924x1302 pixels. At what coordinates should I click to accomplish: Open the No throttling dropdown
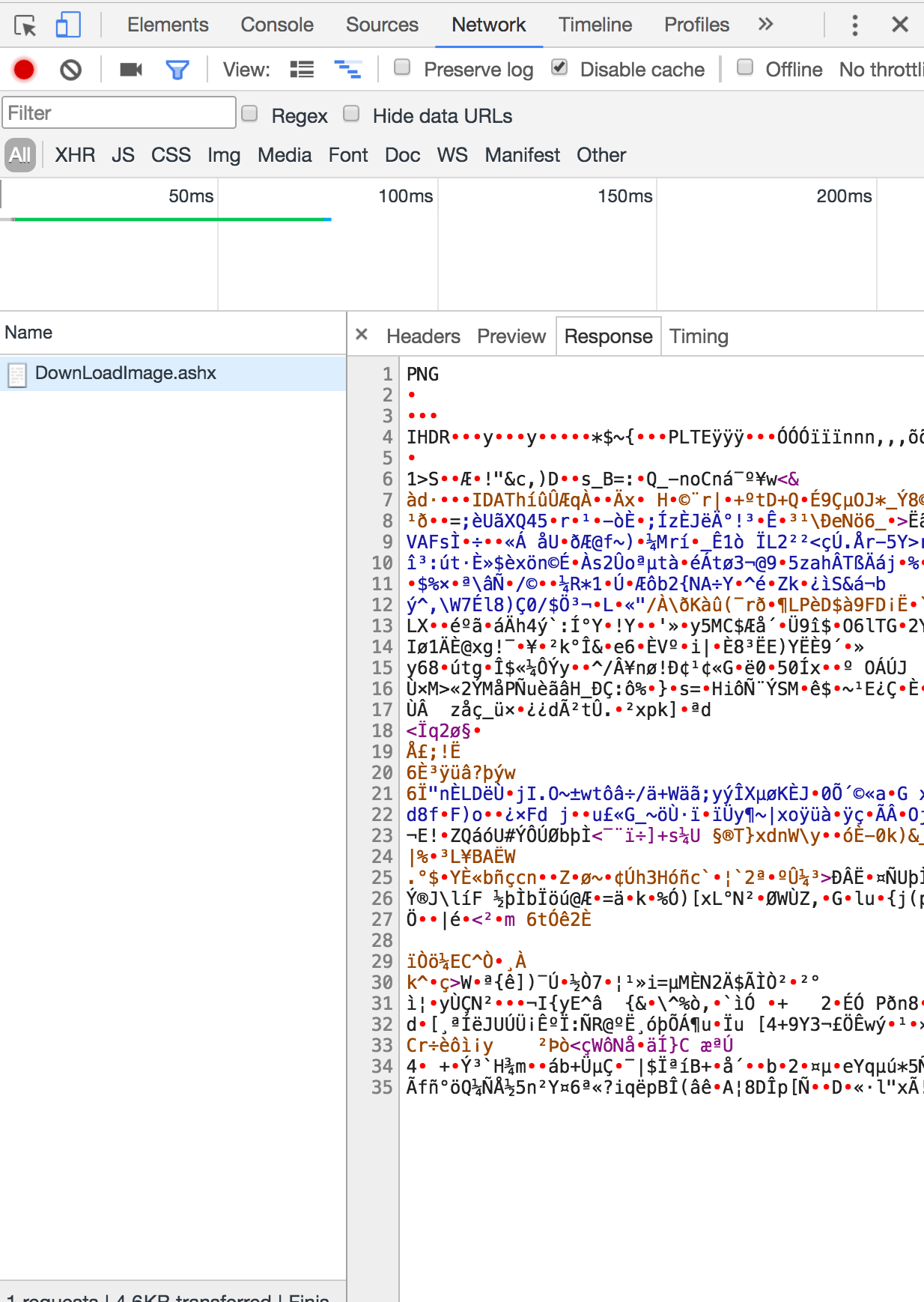[881, 70]
